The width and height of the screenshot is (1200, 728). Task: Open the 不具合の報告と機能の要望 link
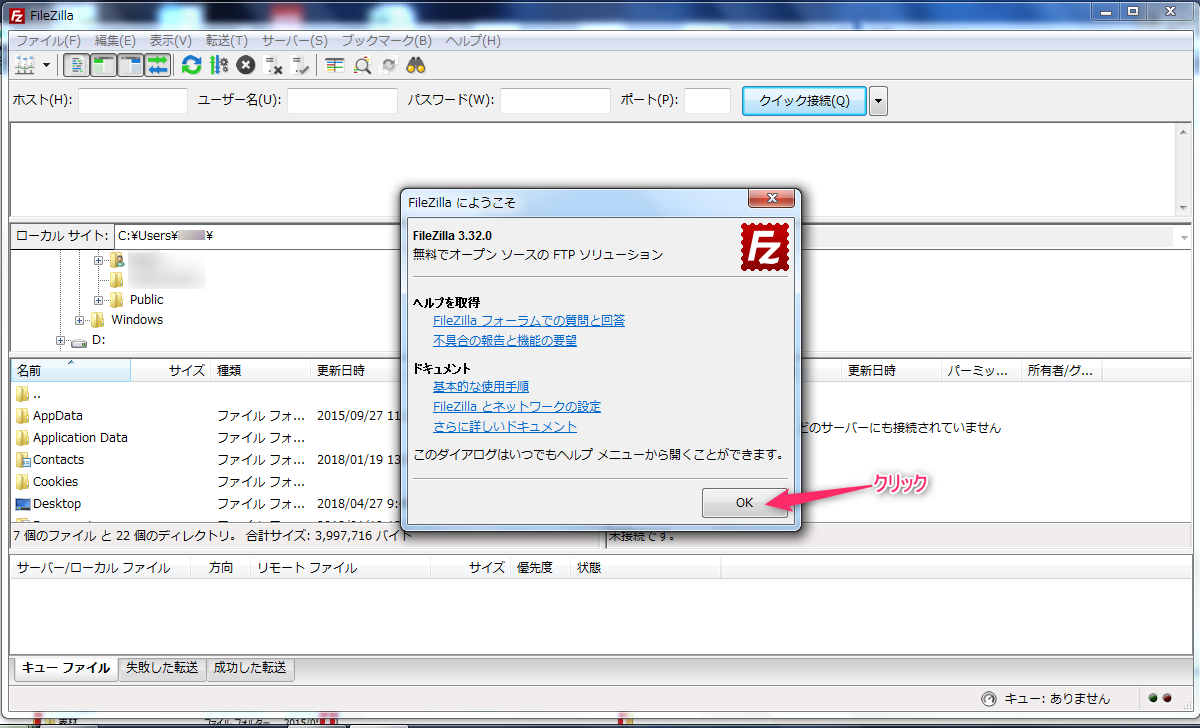coord(505,341)
